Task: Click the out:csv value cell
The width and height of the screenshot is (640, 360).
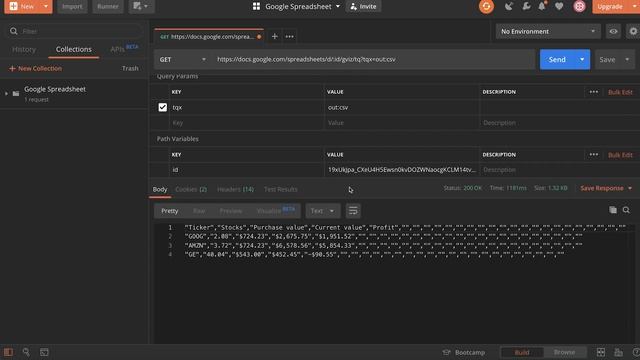Action: (x=402, y=107)
